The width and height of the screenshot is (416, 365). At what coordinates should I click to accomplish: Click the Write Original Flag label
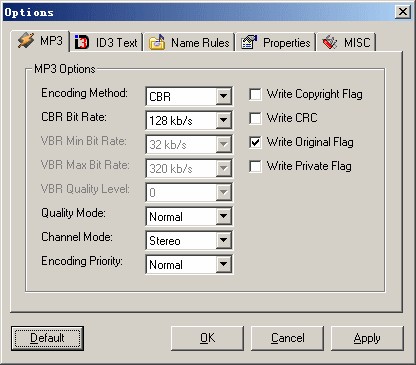pyautogui.click(x=310, y=142)
